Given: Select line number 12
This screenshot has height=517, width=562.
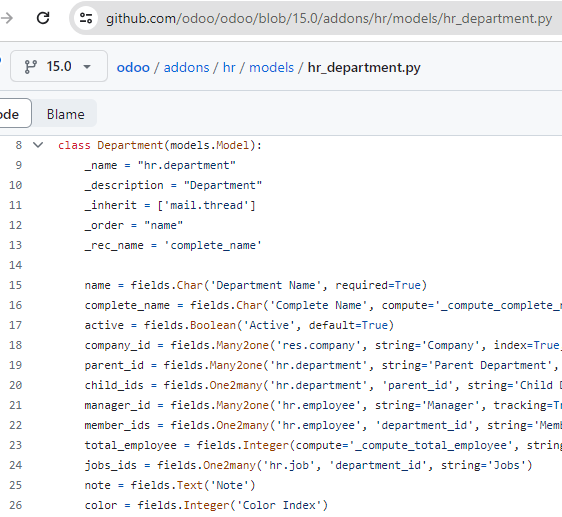Looking at the screenshot, I should 15,225.
